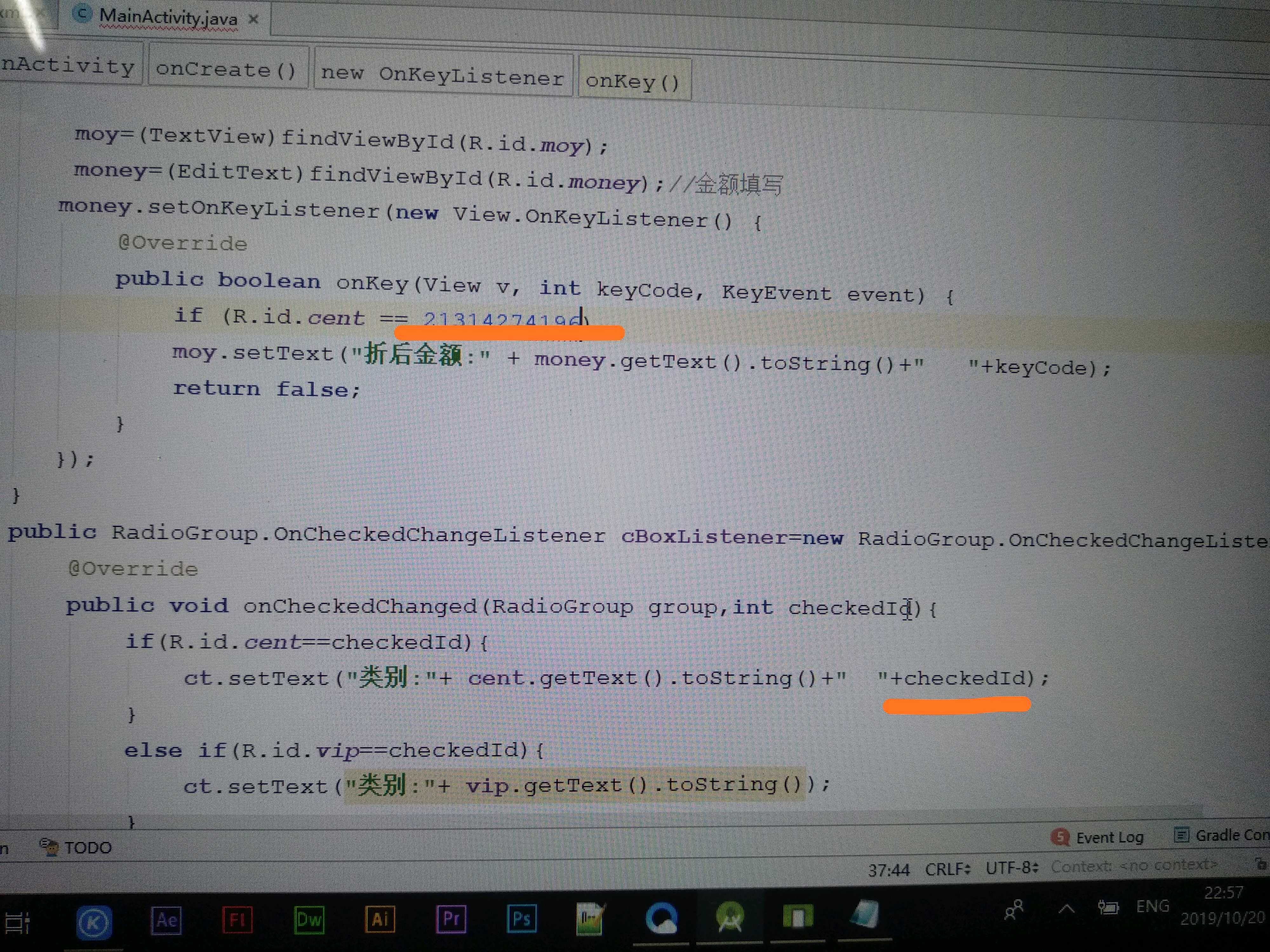Image resolution: width=1270 pixels, height=952 pixels.
Task: Select the new OnKeyListener breadcrumb
Action: tap(442, 76)
